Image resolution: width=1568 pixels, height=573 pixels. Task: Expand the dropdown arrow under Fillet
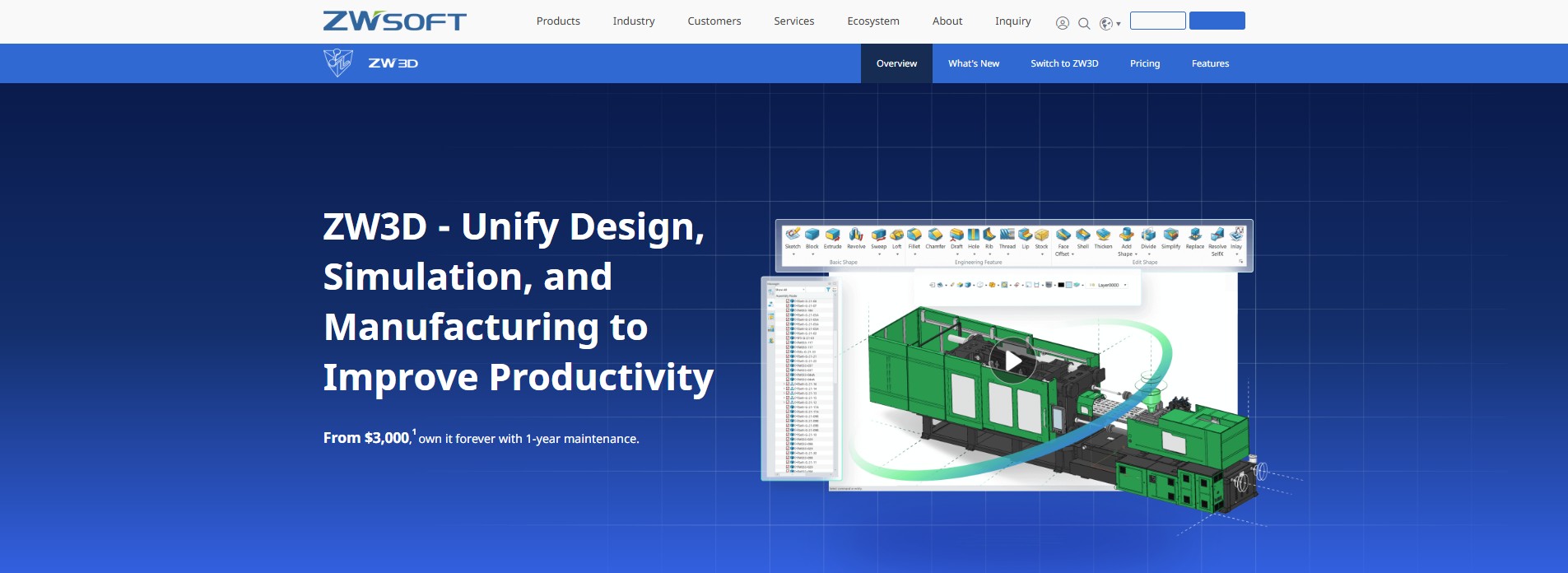click(914, 254)
